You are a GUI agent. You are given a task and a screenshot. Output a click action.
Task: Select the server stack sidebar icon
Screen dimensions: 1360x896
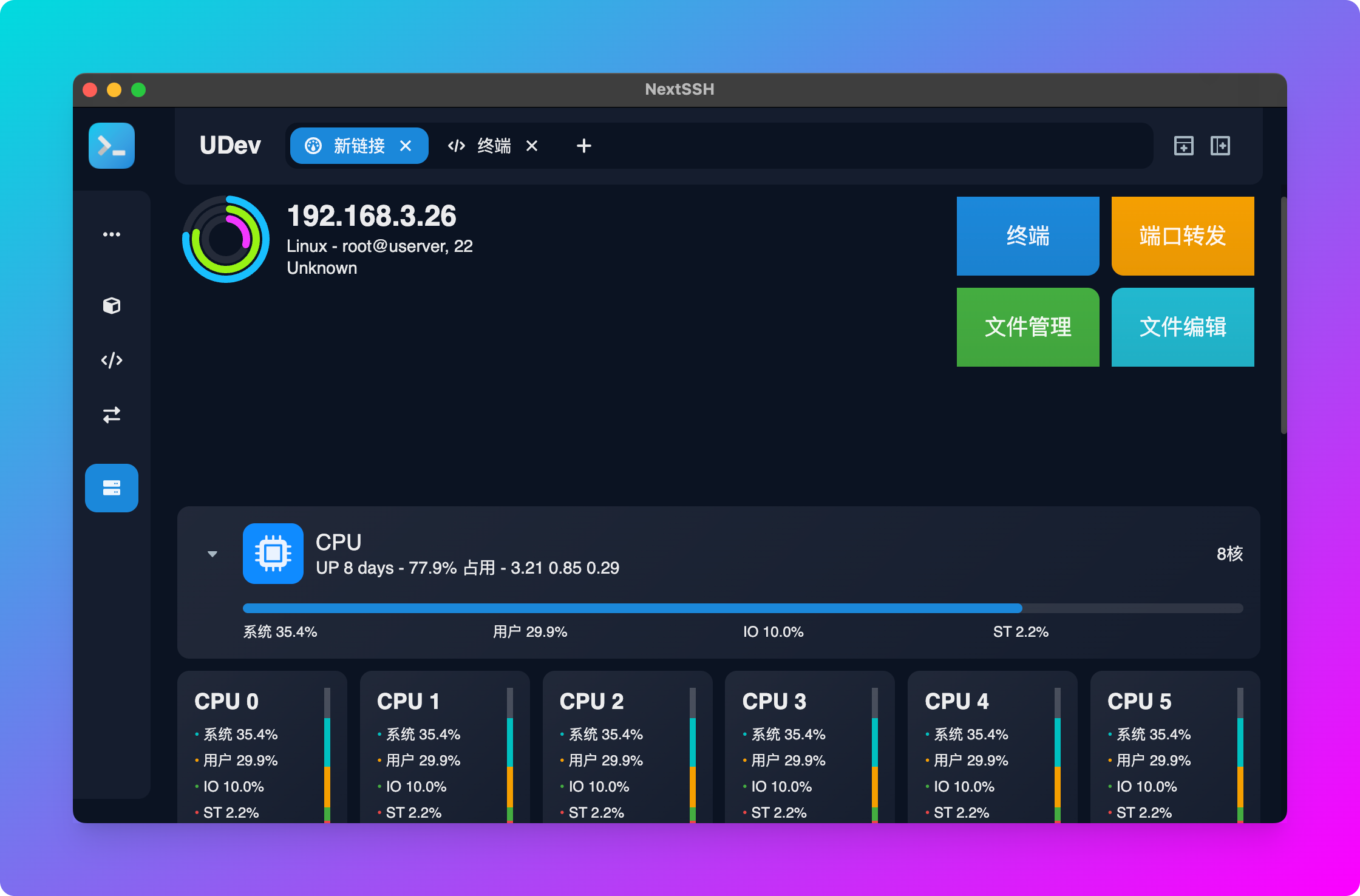point(112,488)
